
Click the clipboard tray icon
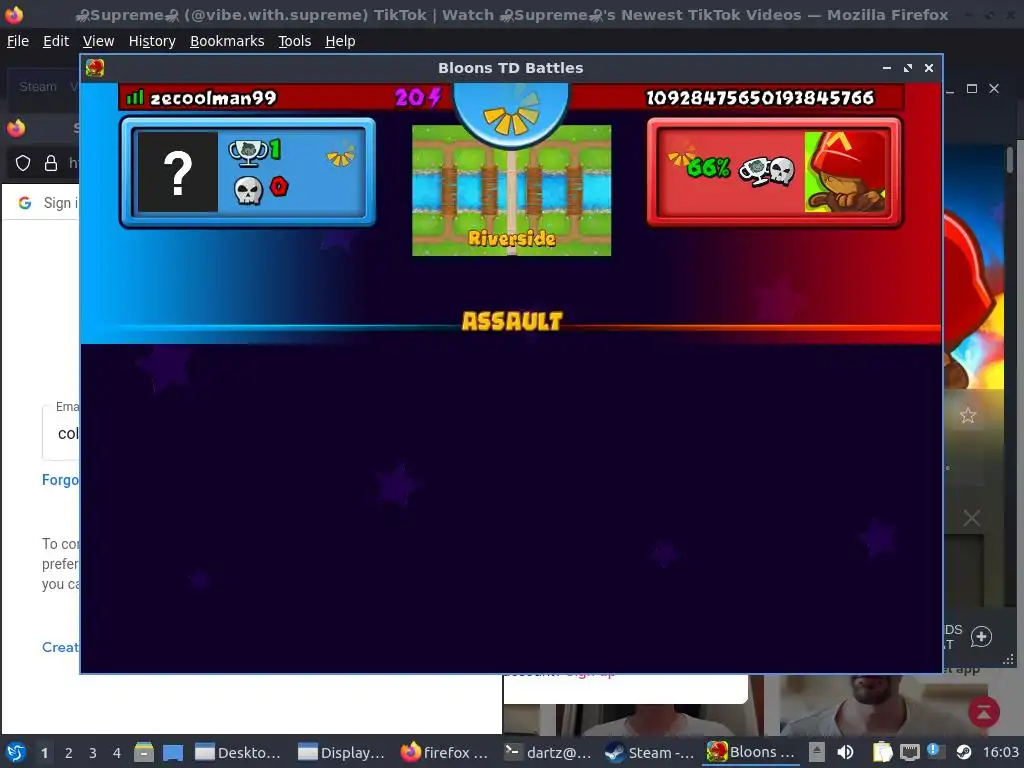coord(882,752)
